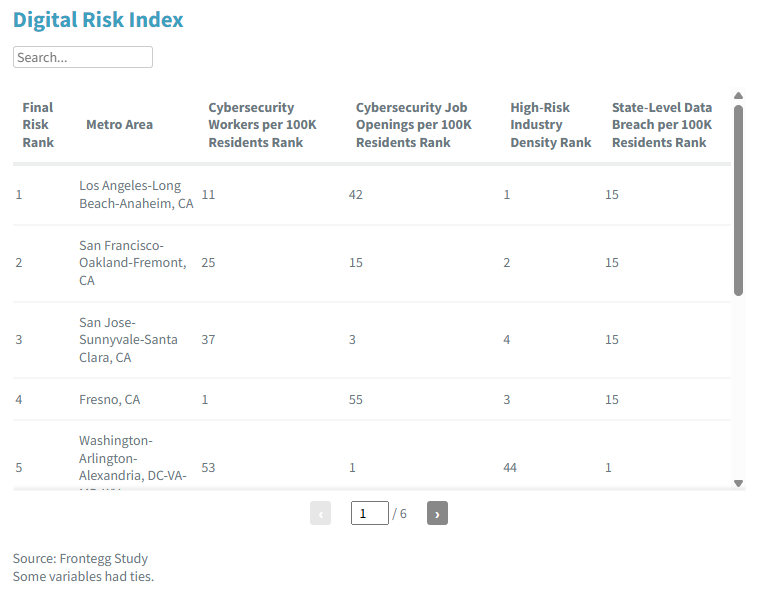
Task: Select the San Francisco-Oakland-Fremont metro cell
Action: (132, 263)
